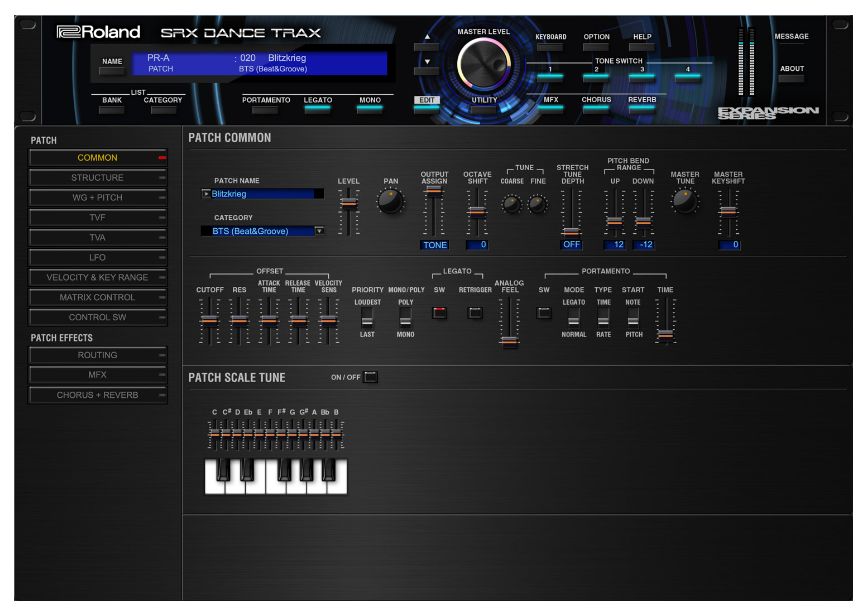868x616 pixels.
Task: Click the Level slider
Action: click(349, 213)
